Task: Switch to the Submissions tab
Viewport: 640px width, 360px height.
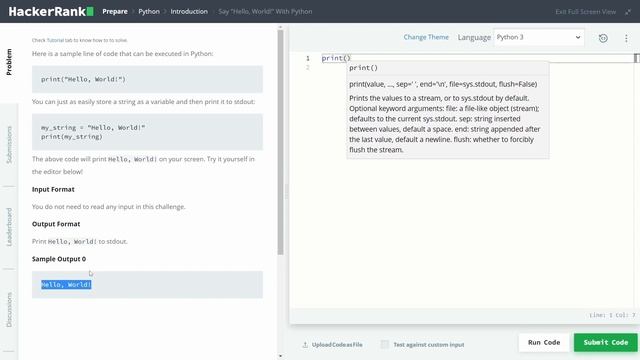Action: [x=9, y=145]
